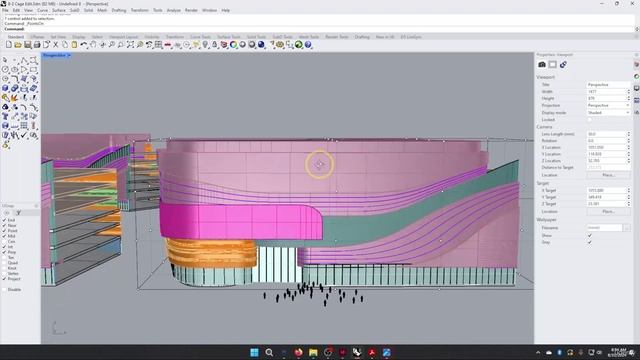The width and height of the screenshot is (640, 360).
Task: Toggle the Point osnap checkbox
Action: (x=4, y=231)
